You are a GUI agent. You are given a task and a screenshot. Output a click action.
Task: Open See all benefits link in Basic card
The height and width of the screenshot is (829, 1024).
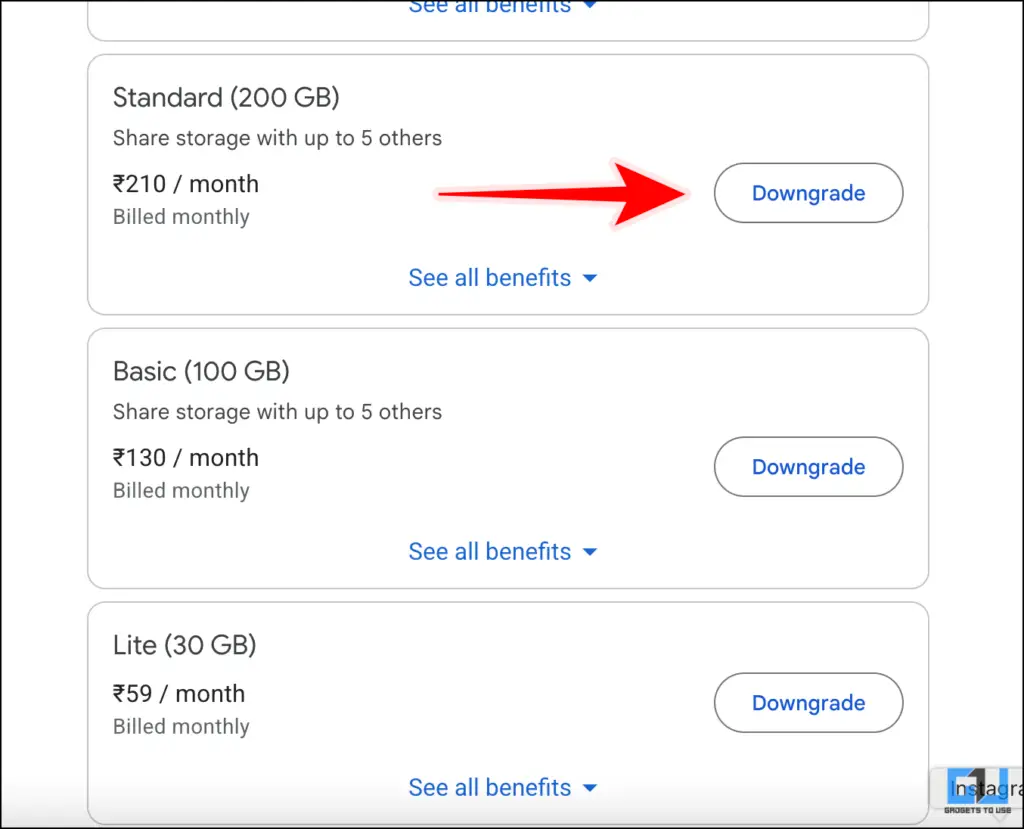coord(489,552)
